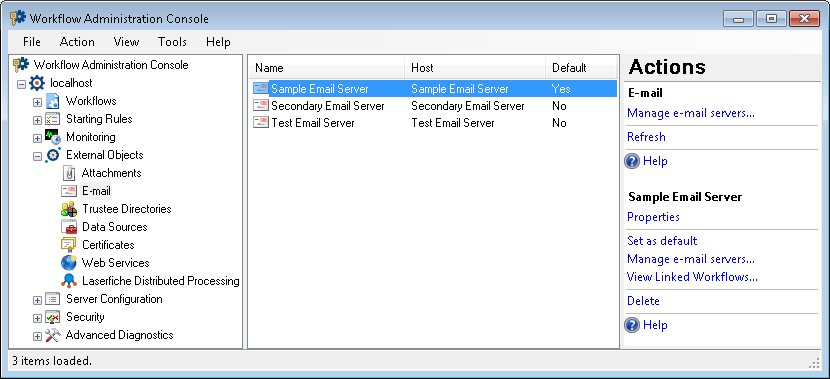Click the Refresh action link
The height and width of the screenshot is (379, 830).
[x=646, y=137]
